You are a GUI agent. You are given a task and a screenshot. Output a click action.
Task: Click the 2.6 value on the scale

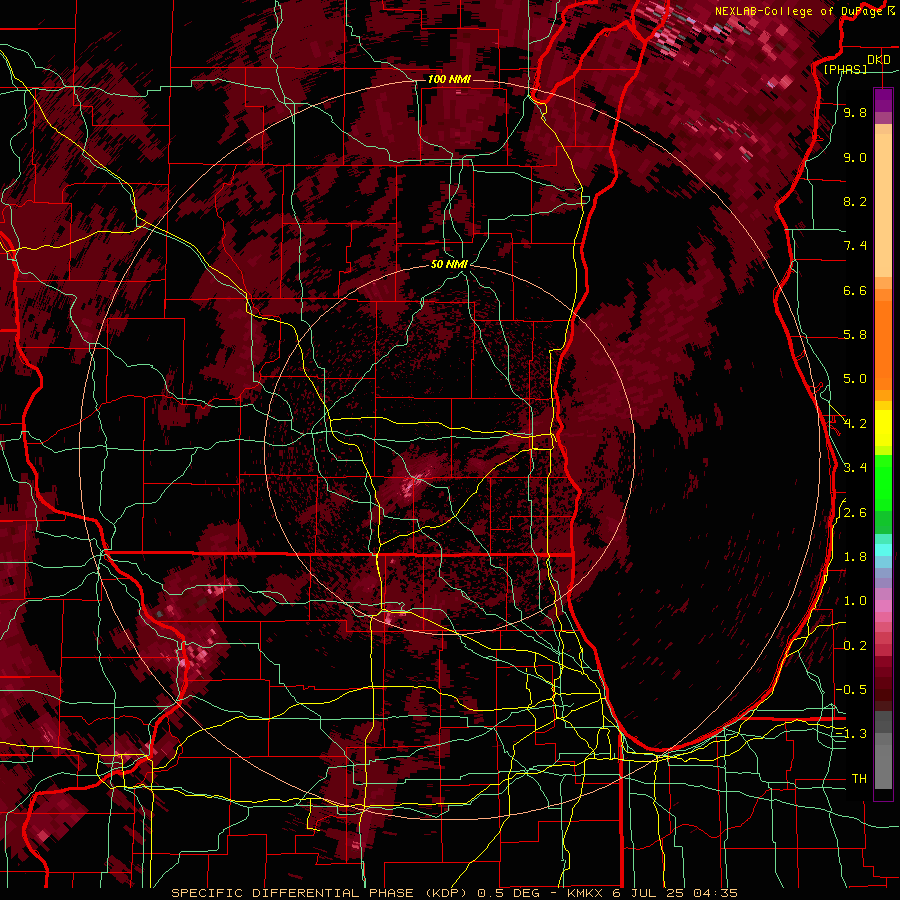[x=855, y=513]
